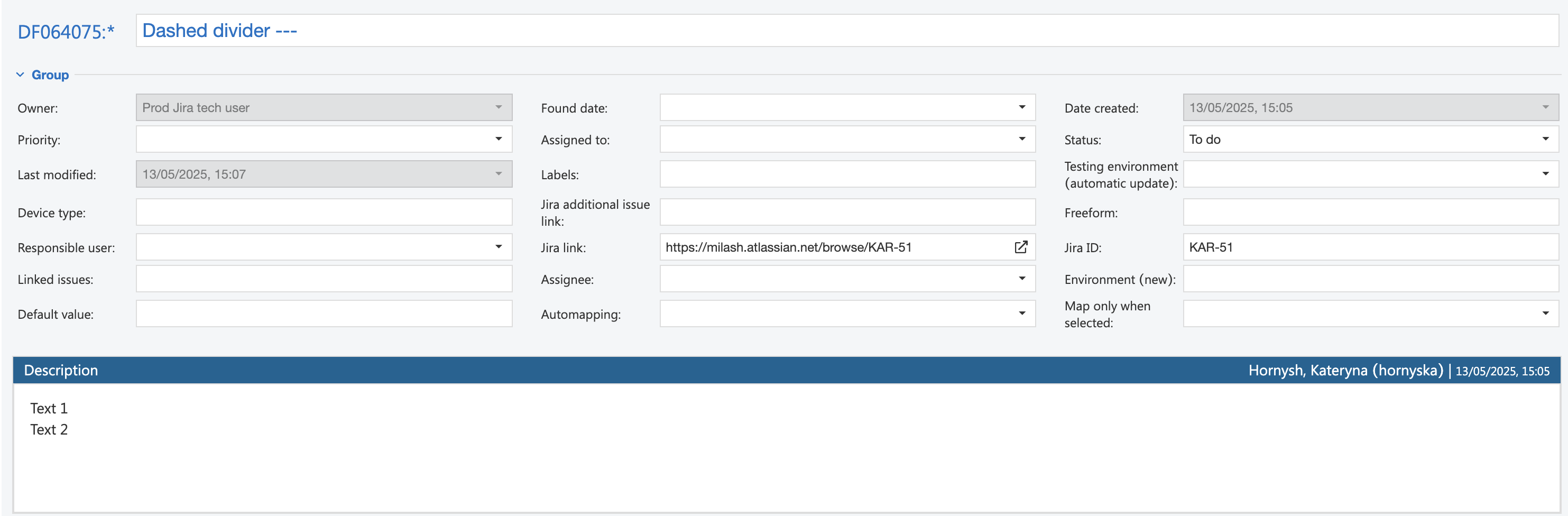Click the Dashed divider title field

(846, 31)
